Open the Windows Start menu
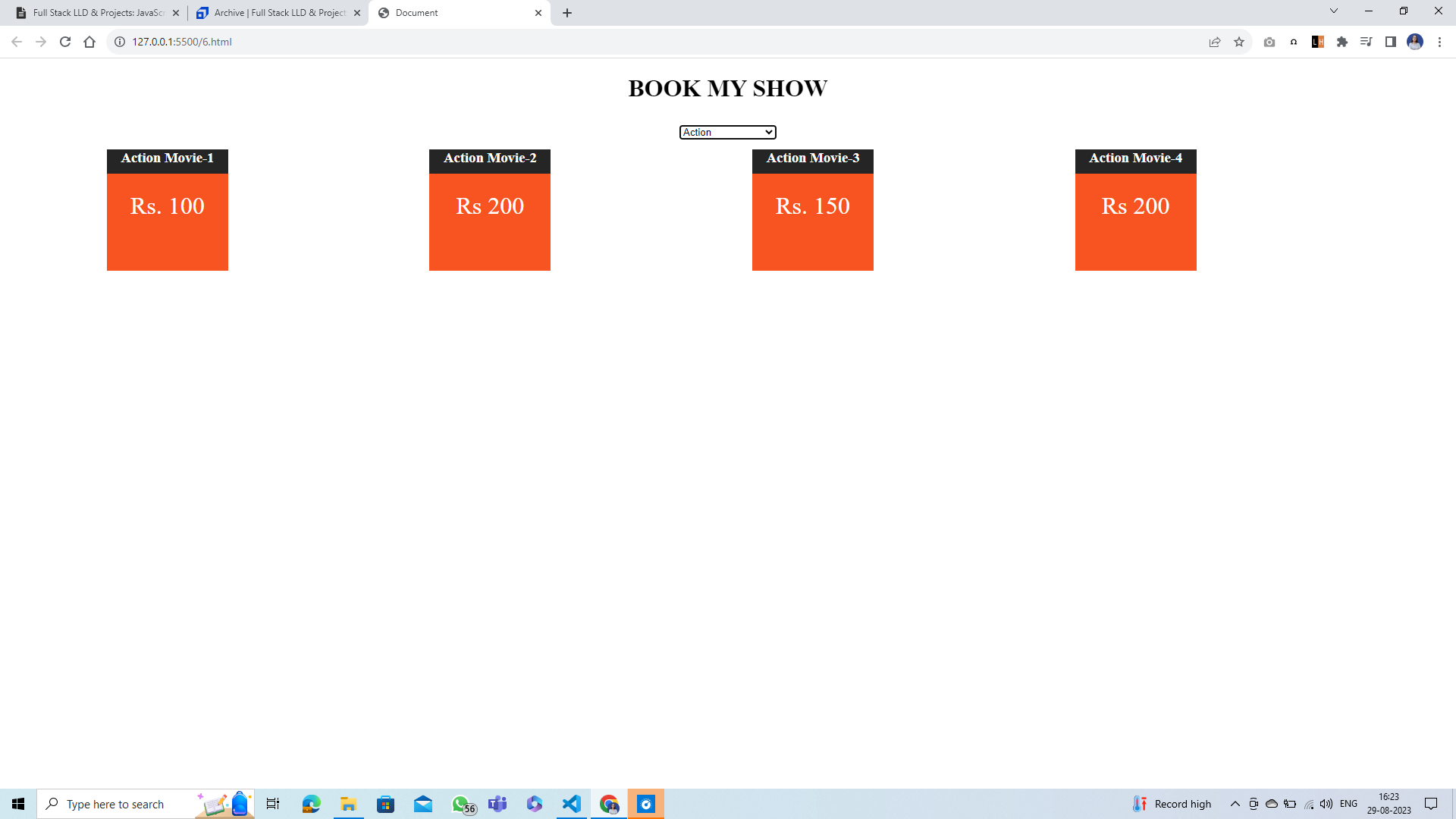 (18, 804)
